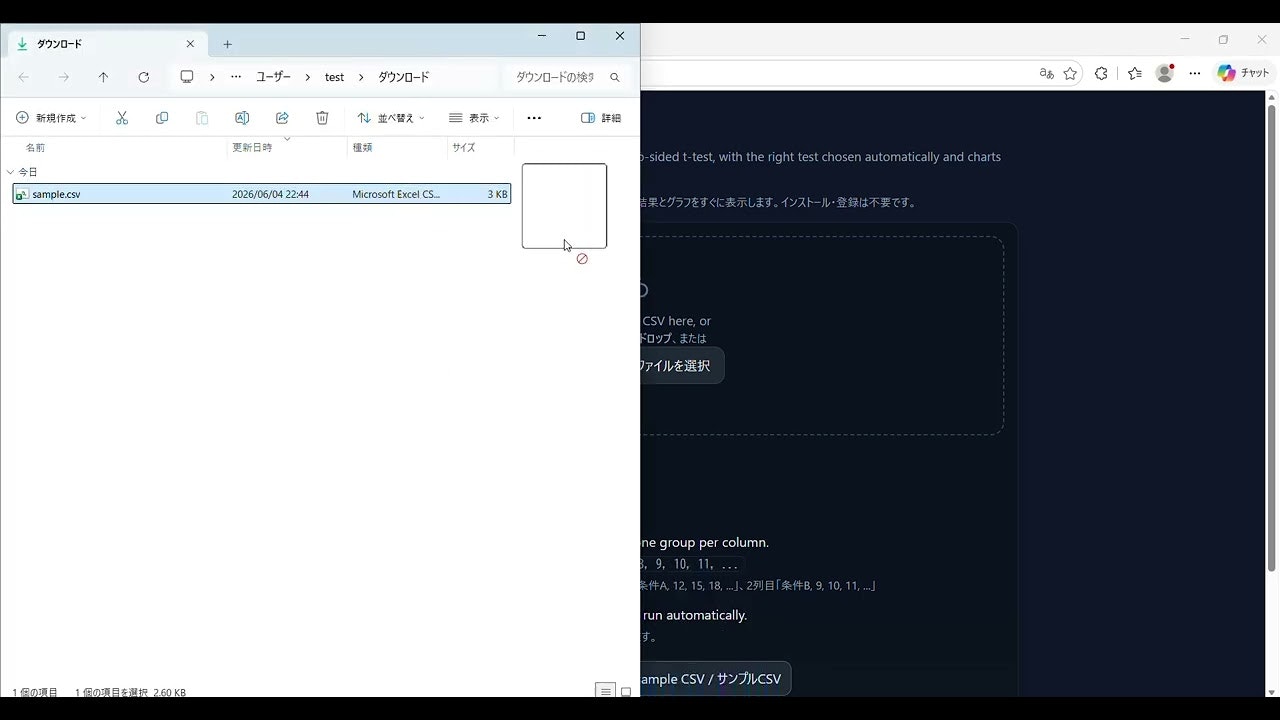1280x720 pixels.
Task: Click the browser favorite star icon
Action: pyautogui.click(x=1070, y=73)
